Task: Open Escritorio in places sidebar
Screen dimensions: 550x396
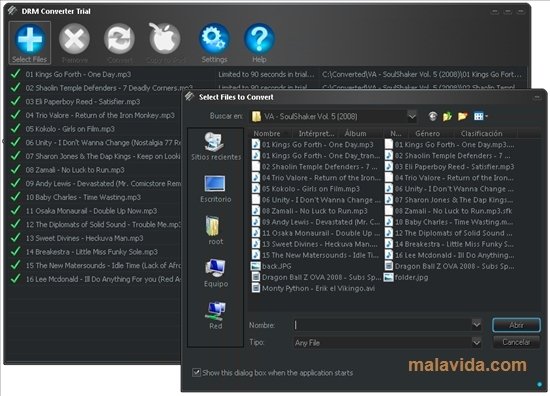Action: click(x=215, y=189)
